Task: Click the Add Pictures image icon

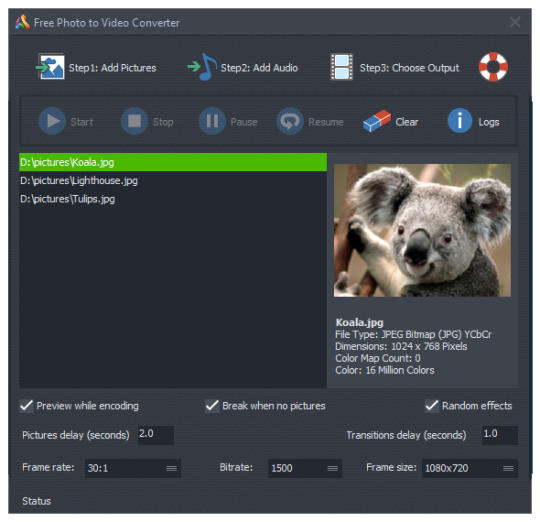Action: click(x=51, y=67)
